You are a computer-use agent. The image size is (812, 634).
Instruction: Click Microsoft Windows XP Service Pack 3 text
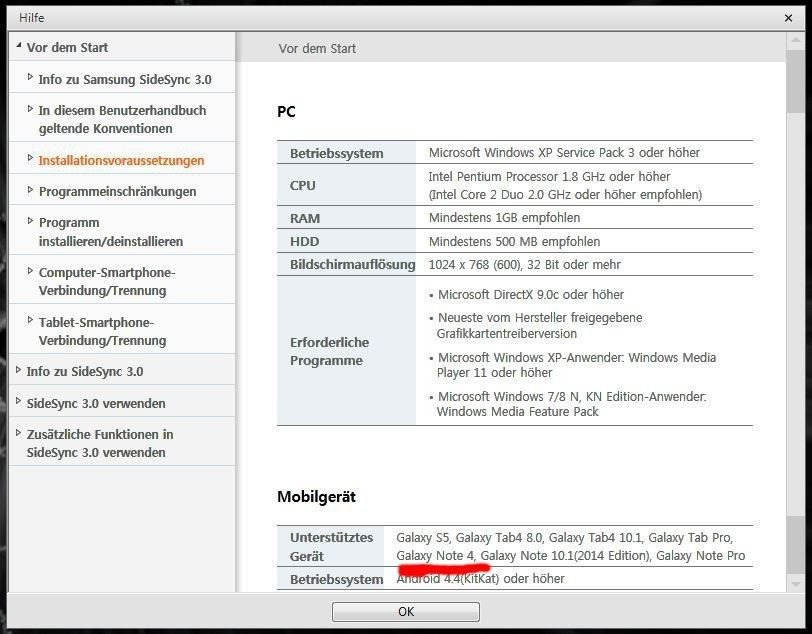(x=564, y=153)
